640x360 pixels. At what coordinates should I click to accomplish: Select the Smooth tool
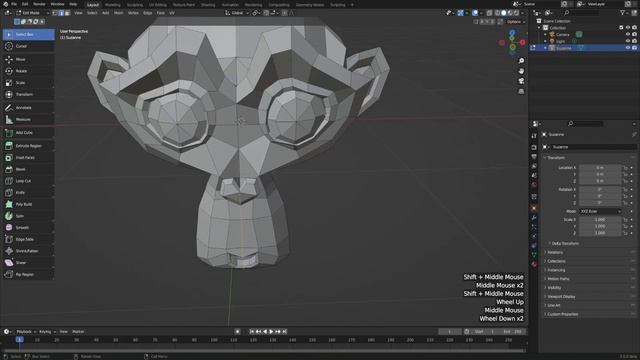coord(28,228)
